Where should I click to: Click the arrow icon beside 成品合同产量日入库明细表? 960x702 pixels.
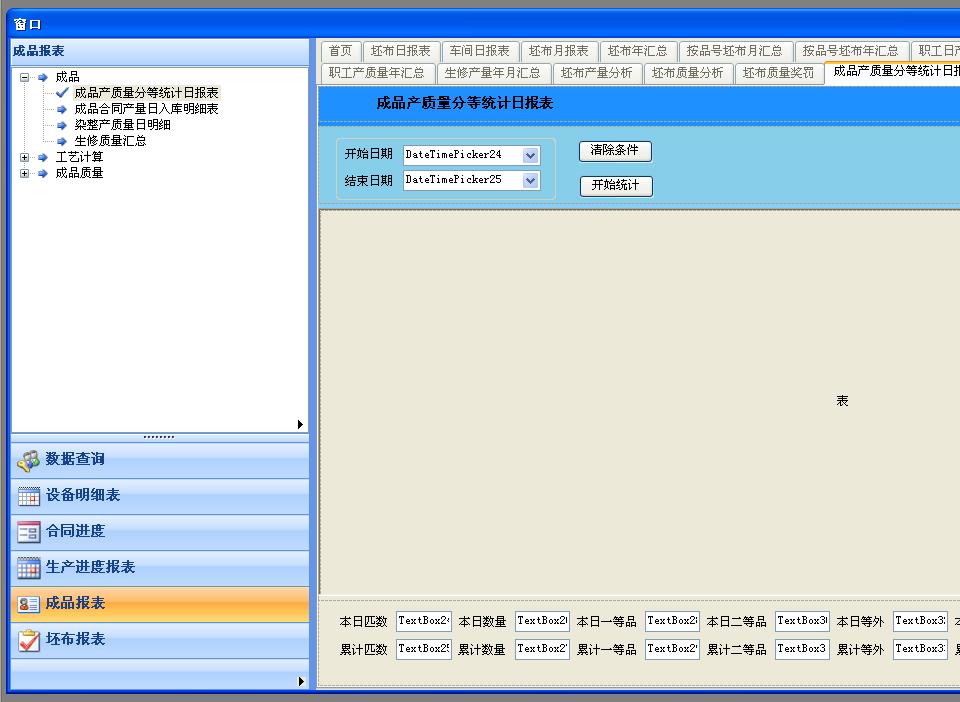pyautogui.click(x=62, y=109)
